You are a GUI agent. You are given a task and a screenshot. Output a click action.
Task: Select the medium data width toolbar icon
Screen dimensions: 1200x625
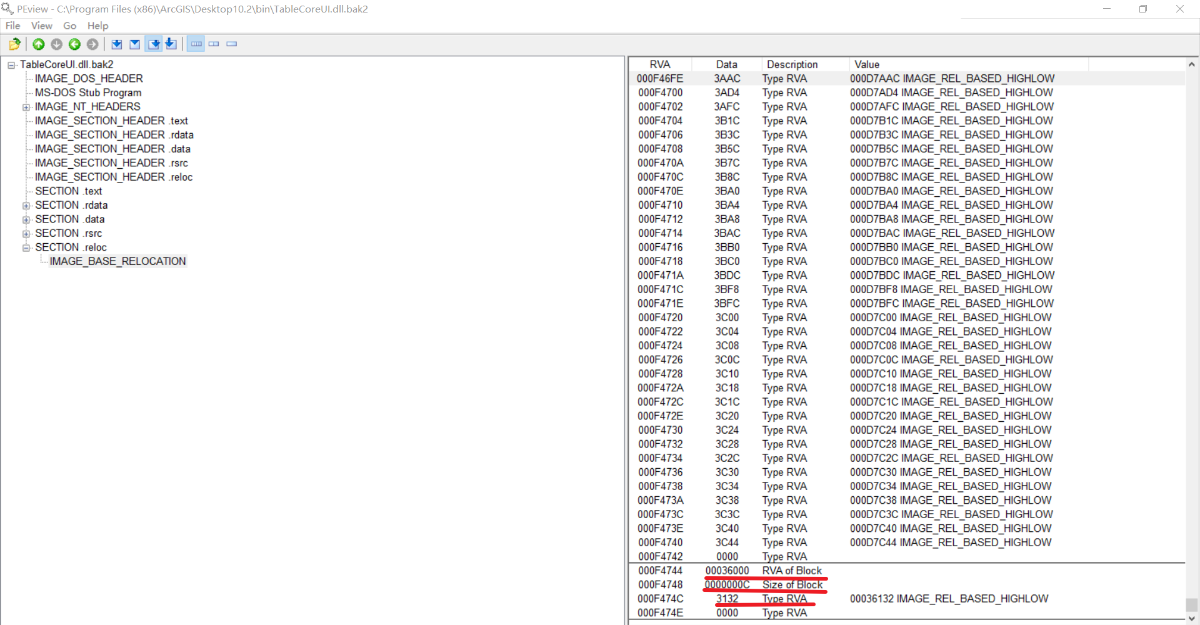point(214,44)
